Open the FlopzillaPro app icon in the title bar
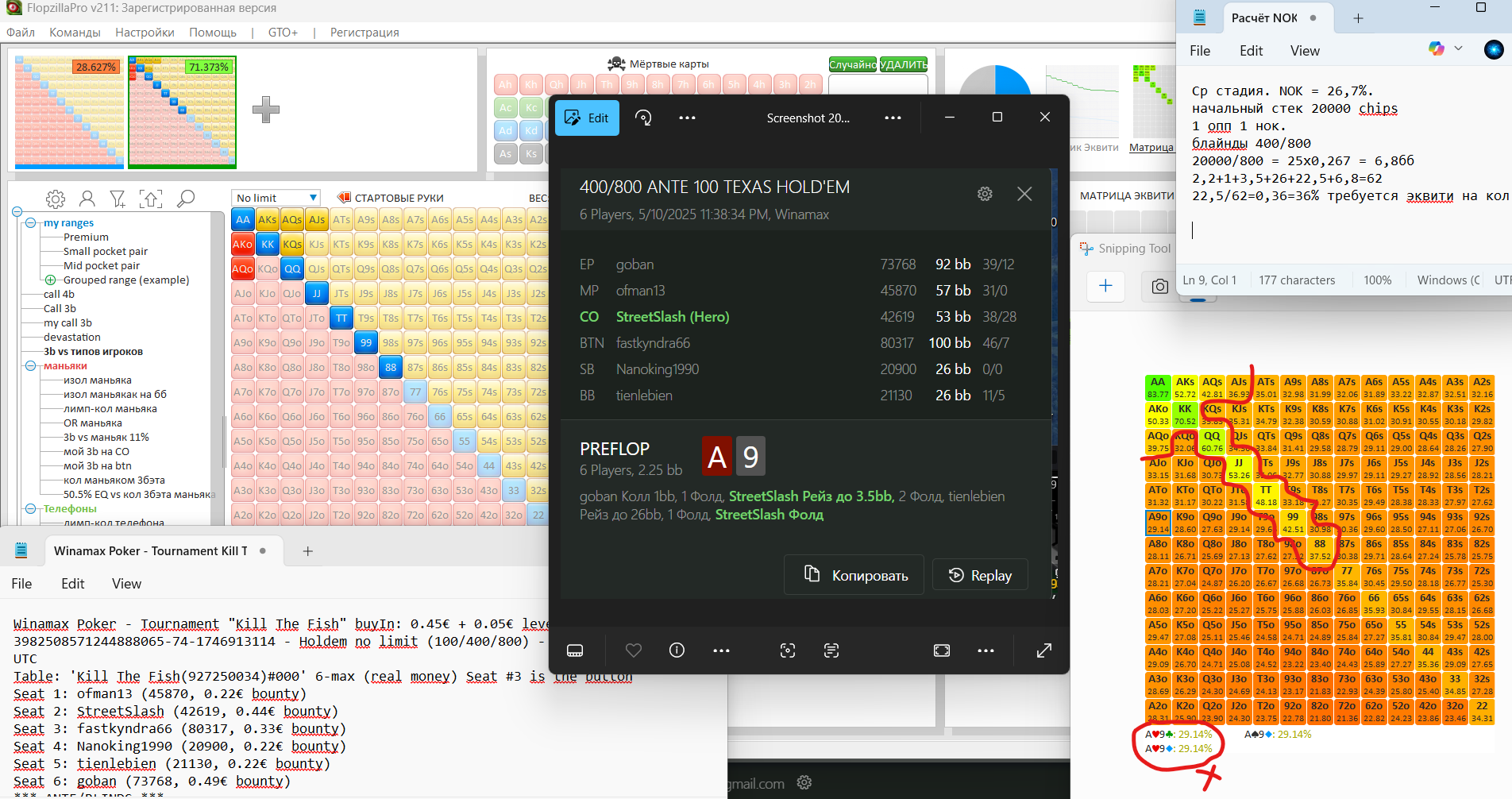This screenshot has height=799, width=1512. 13,8
